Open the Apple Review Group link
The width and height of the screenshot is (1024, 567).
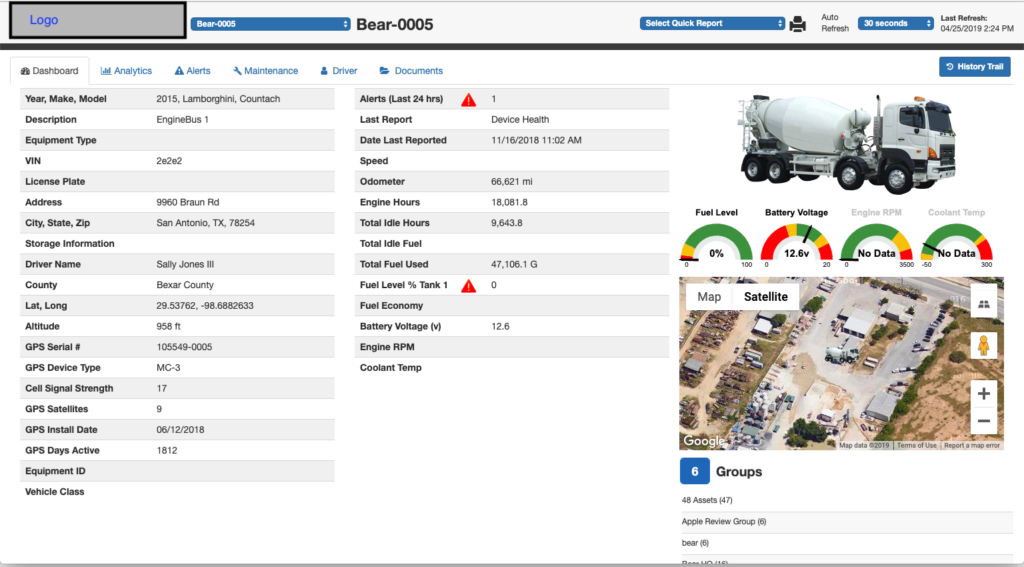pyautogui.click(x=724, y=522)
